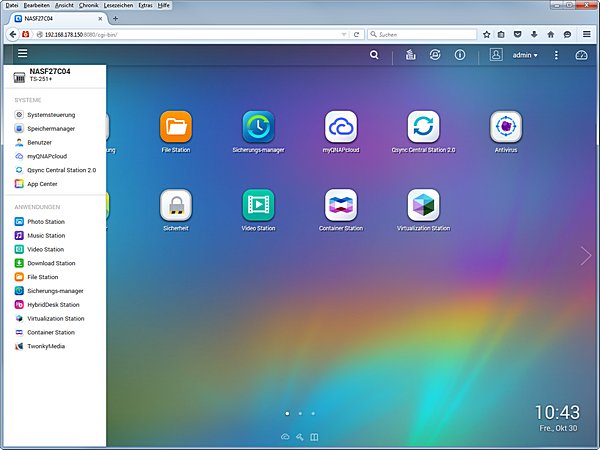Viewport: 600px width, 450px height.
Task: Click the help book icon at bottom
Action: (314, 437)
